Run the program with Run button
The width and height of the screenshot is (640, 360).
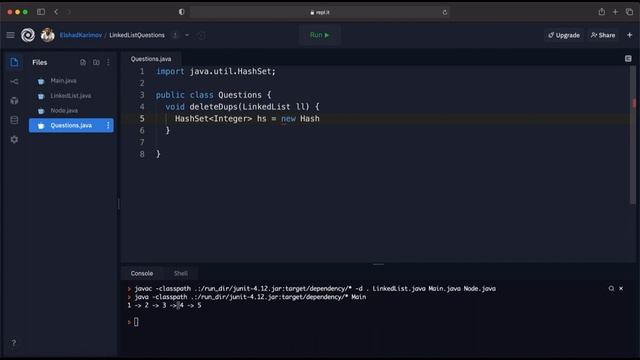(319, 35)
